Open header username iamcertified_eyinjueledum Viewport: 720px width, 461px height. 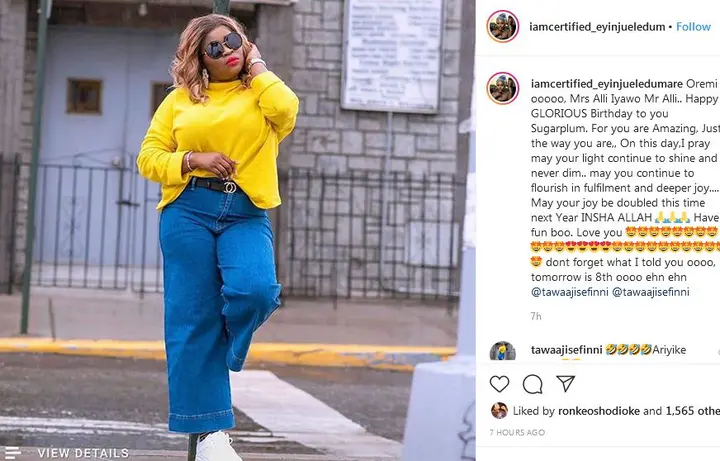(597, 27)
